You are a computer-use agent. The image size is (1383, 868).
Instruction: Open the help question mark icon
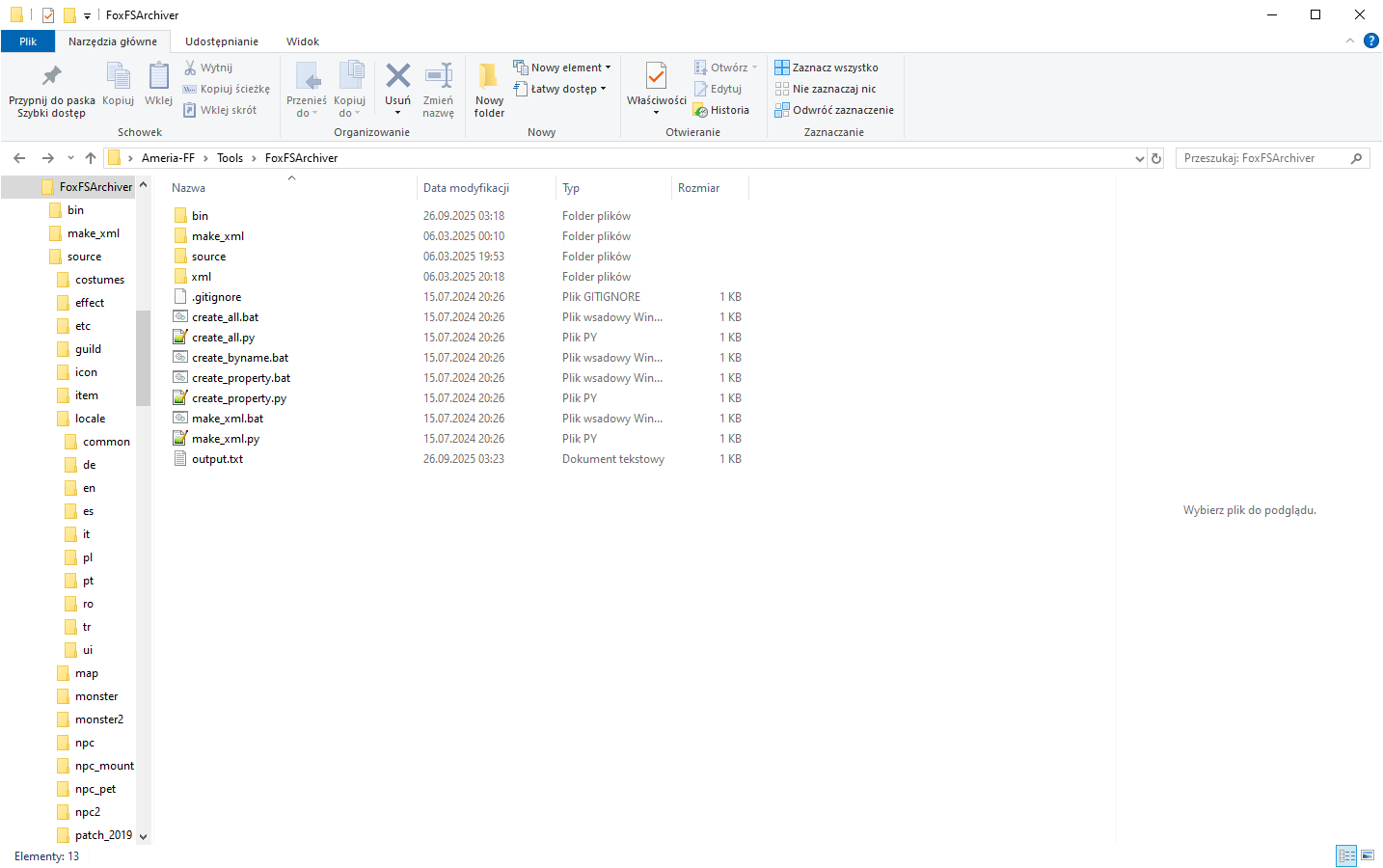click(1370, 41)
